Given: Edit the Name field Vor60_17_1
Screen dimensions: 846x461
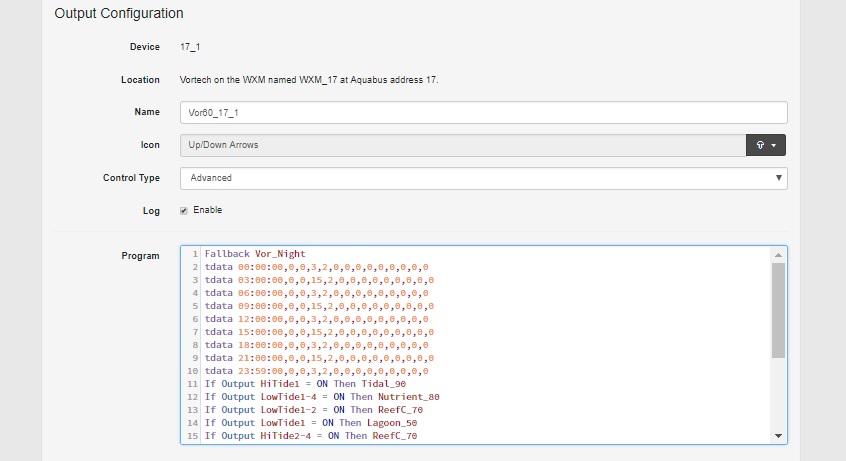Looking at the screenshot, I should [x=483, y=112].
